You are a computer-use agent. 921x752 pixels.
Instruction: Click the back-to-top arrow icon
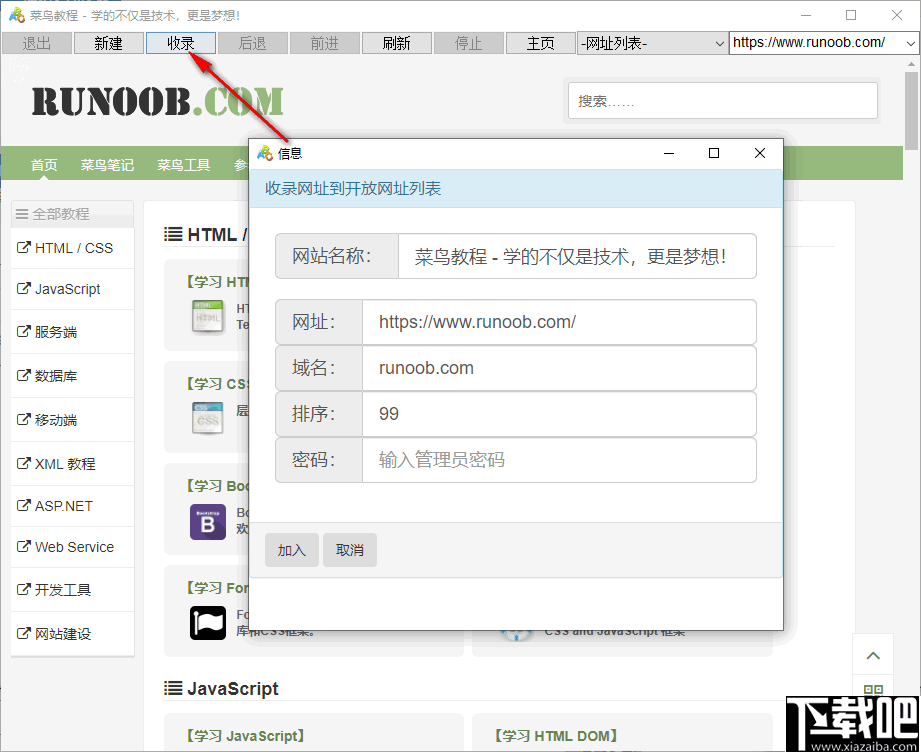[873, 656]
